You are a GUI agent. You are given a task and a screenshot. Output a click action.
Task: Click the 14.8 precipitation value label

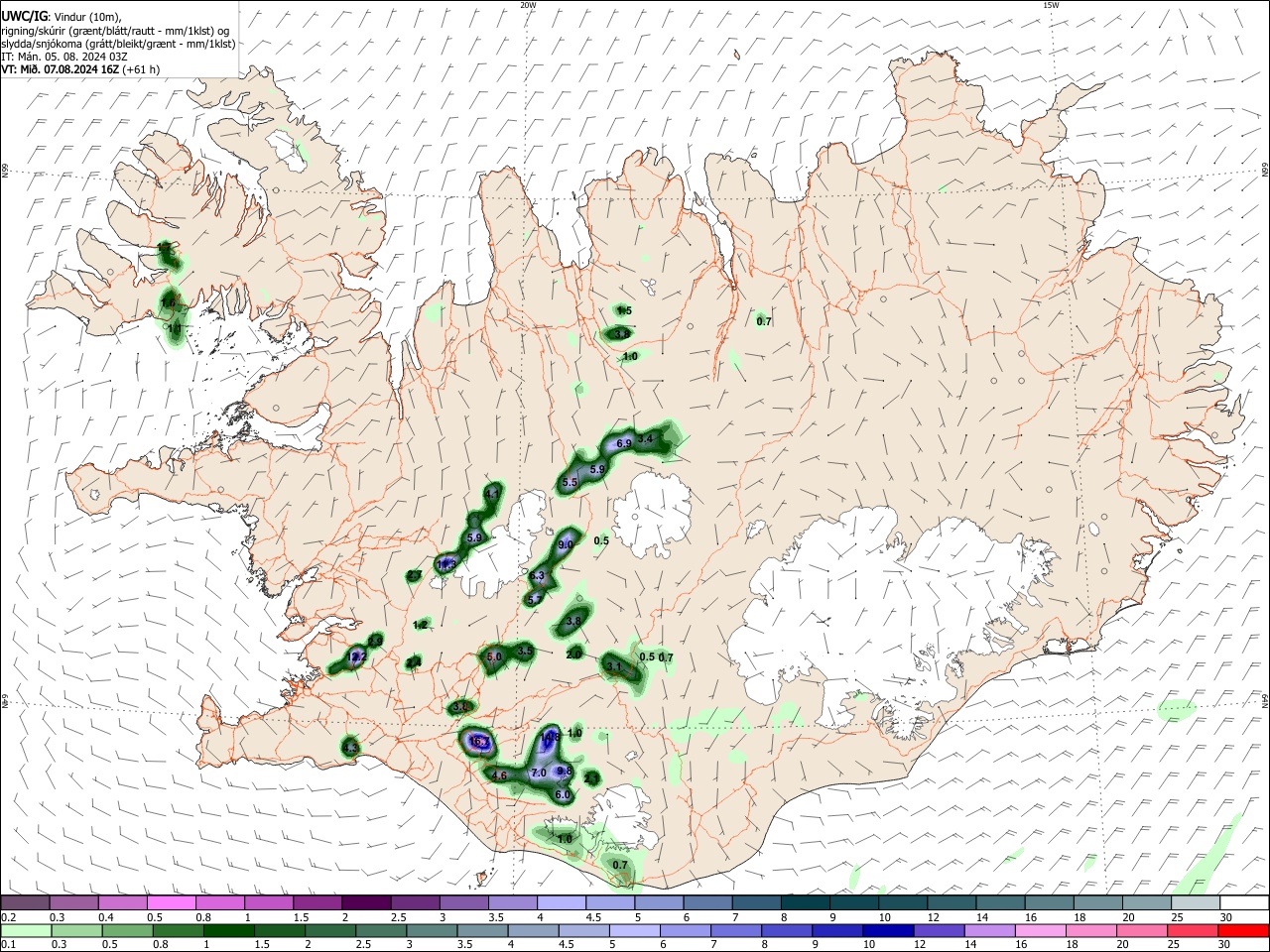tap(550, 737)
